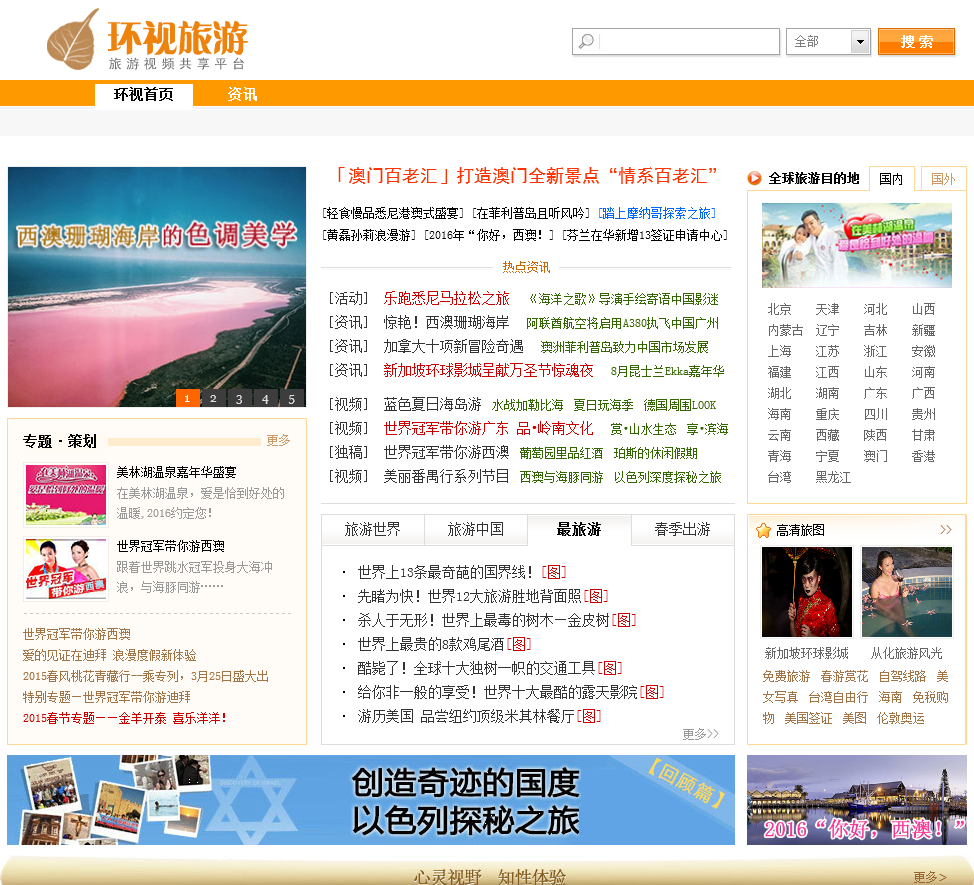Select 黑龙江 in the destination list
This screenshot has height=885, width=974.
(833, 478)
